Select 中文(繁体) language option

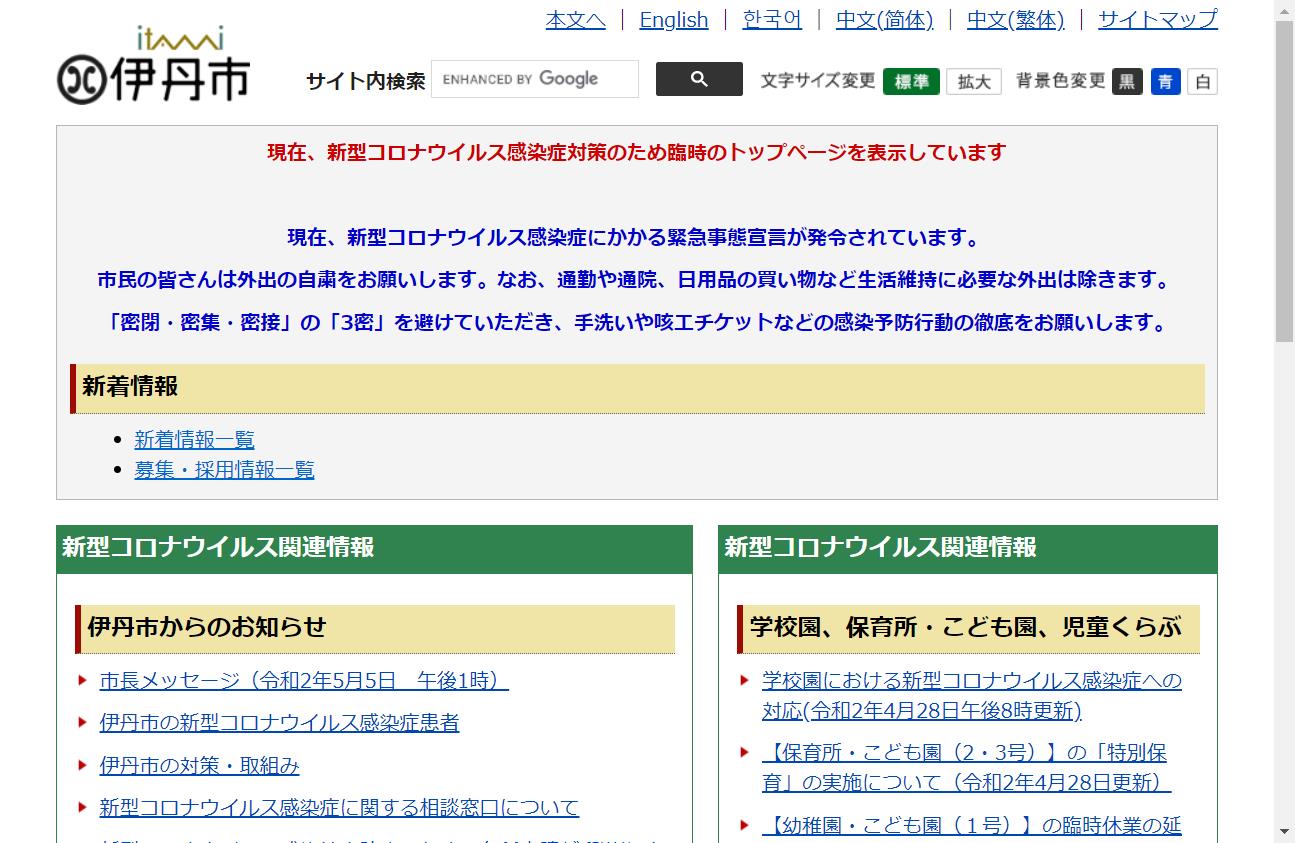(x=1015, y=20)
